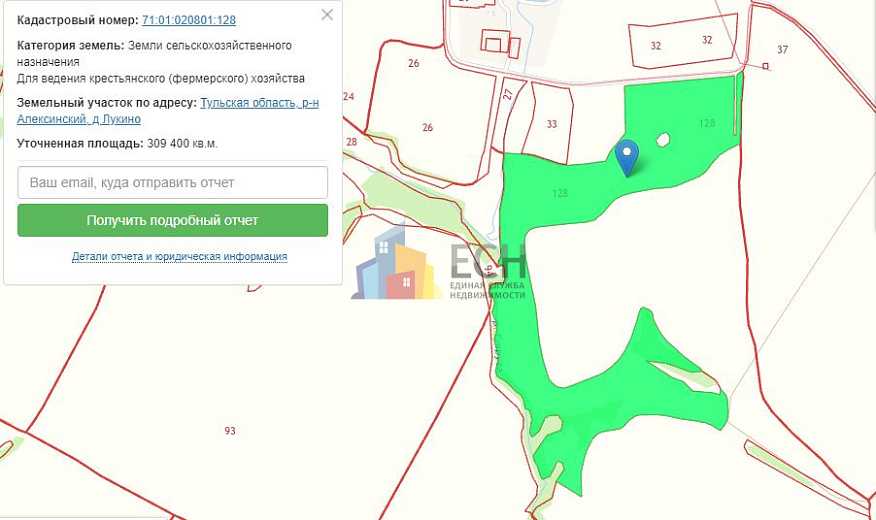
Task: Click the email input field
Action: click(172, 183)
